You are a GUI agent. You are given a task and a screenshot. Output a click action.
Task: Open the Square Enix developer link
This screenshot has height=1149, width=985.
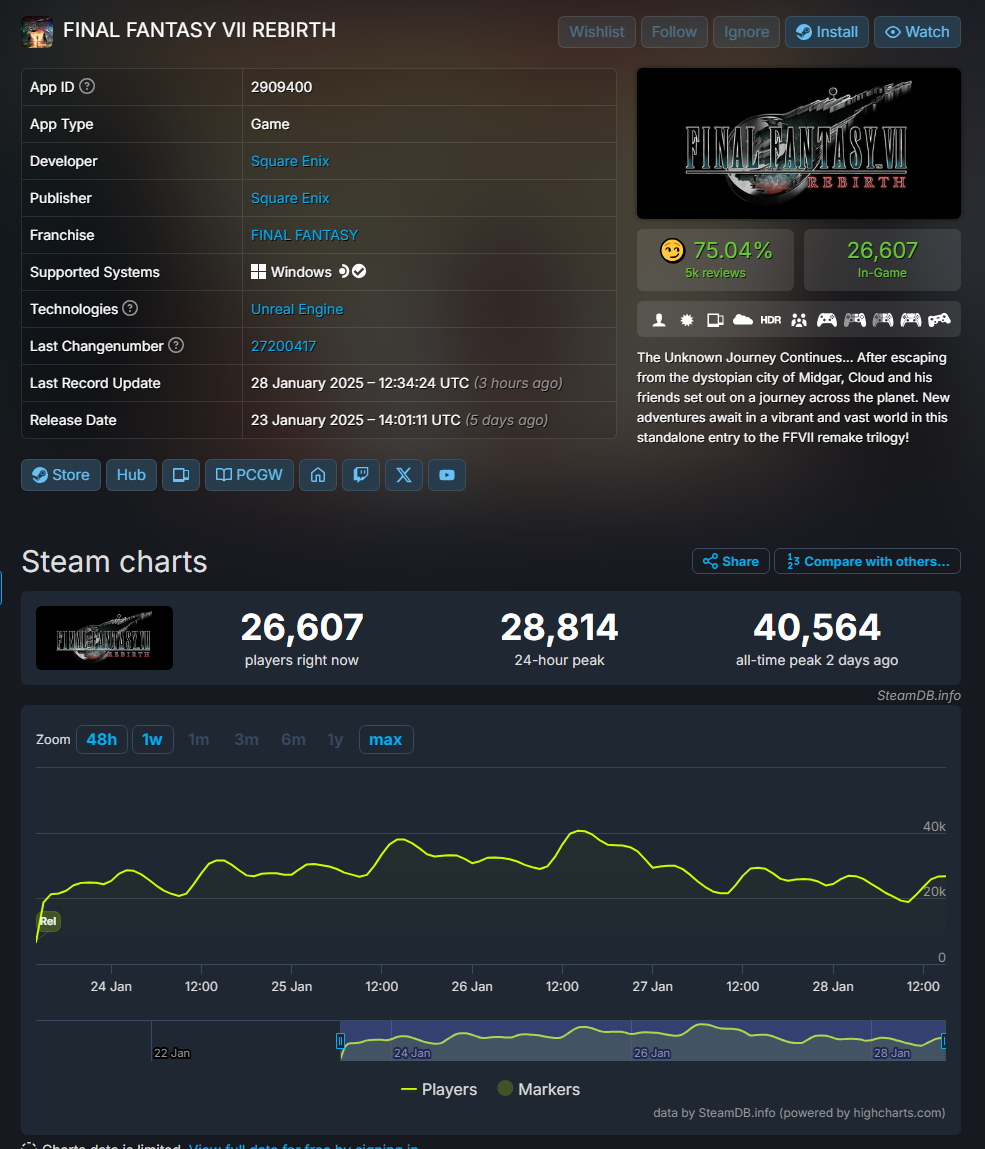[290, 161]
